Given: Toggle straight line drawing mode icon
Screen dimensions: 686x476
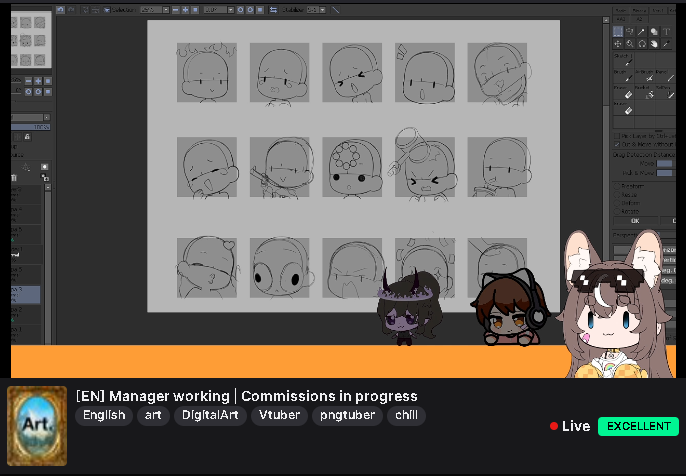Looking at the screenshot, I should (336, 10).
